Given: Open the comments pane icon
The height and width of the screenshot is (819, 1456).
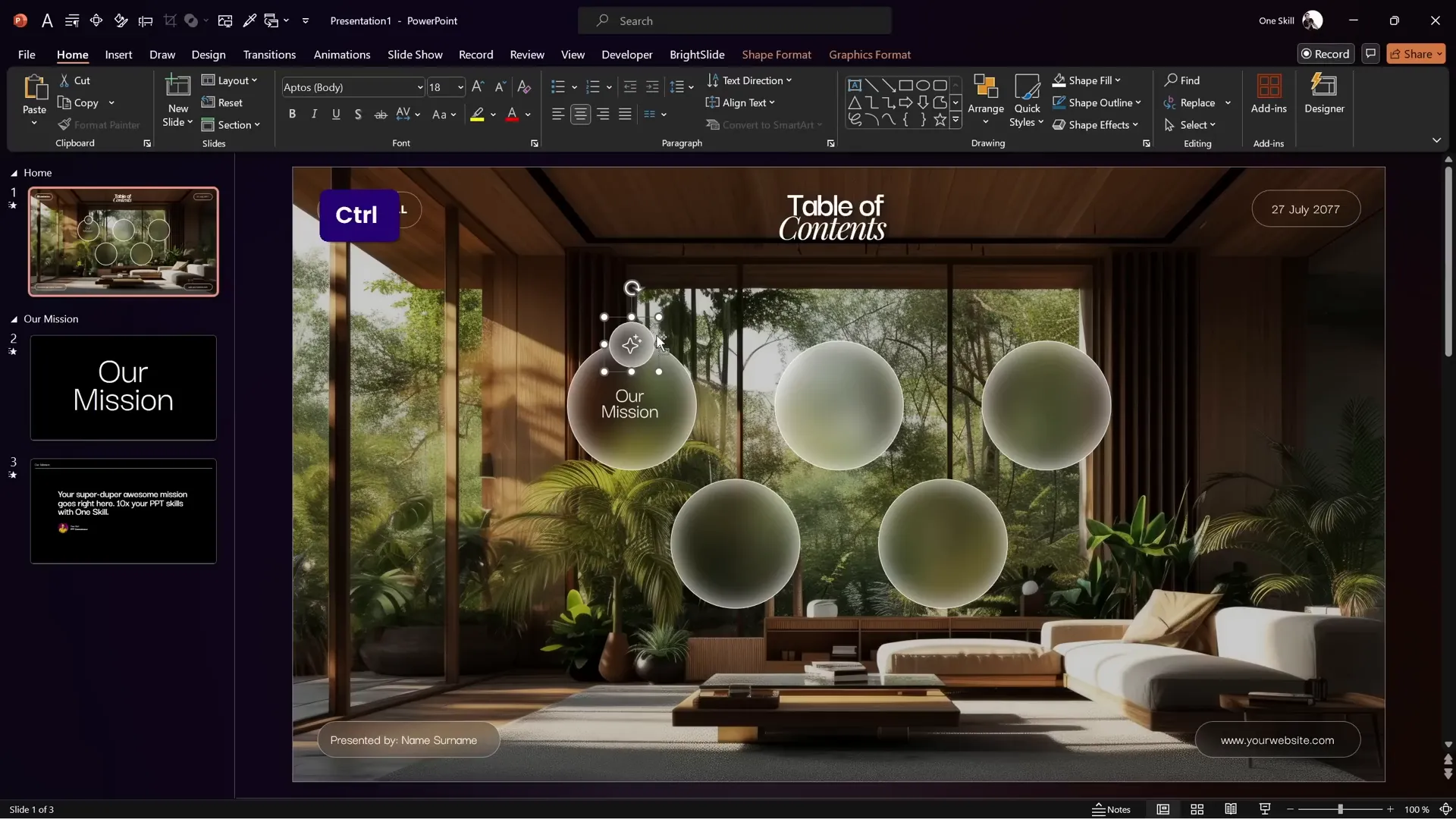Looking at the screenshot, I should pos(1370,54).
